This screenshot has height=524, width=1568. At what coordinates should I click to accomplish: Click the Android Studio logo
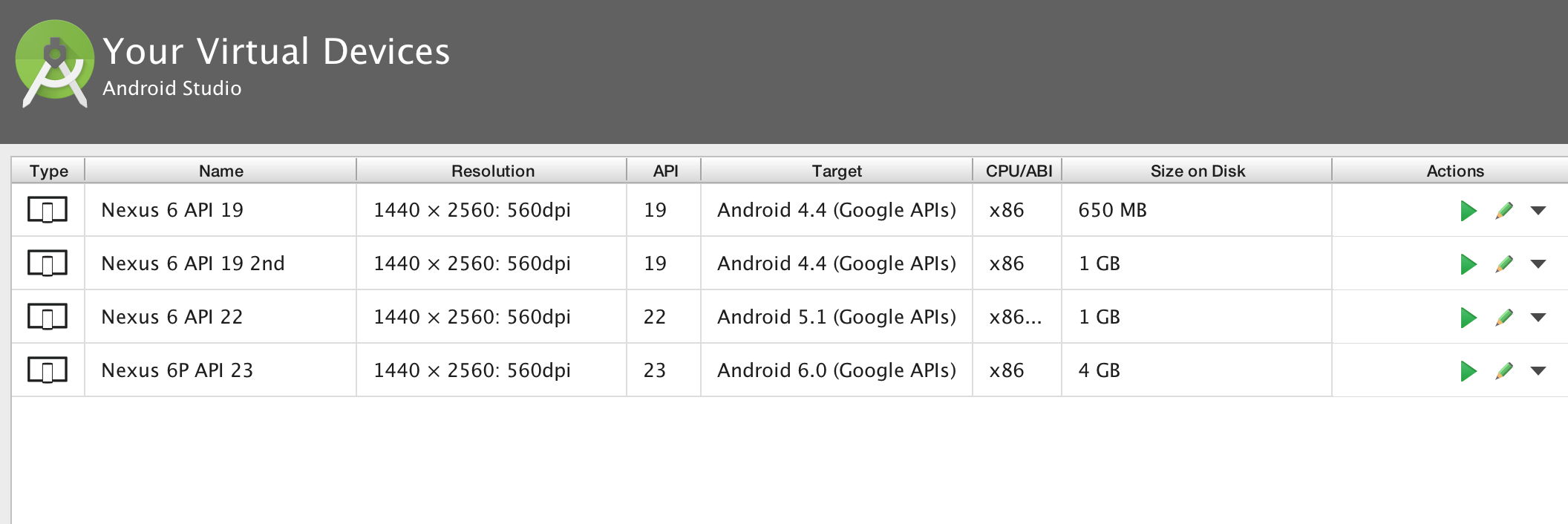tap(54, 63)
